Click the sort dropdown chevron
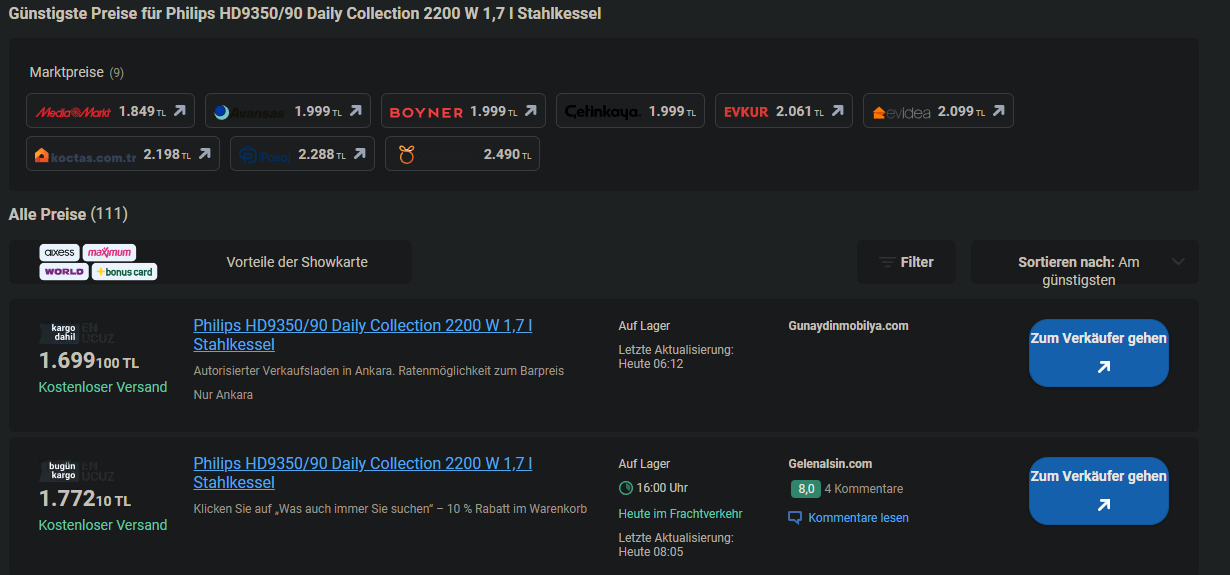Screen dimensions: 1230x575 (1178, 262)
